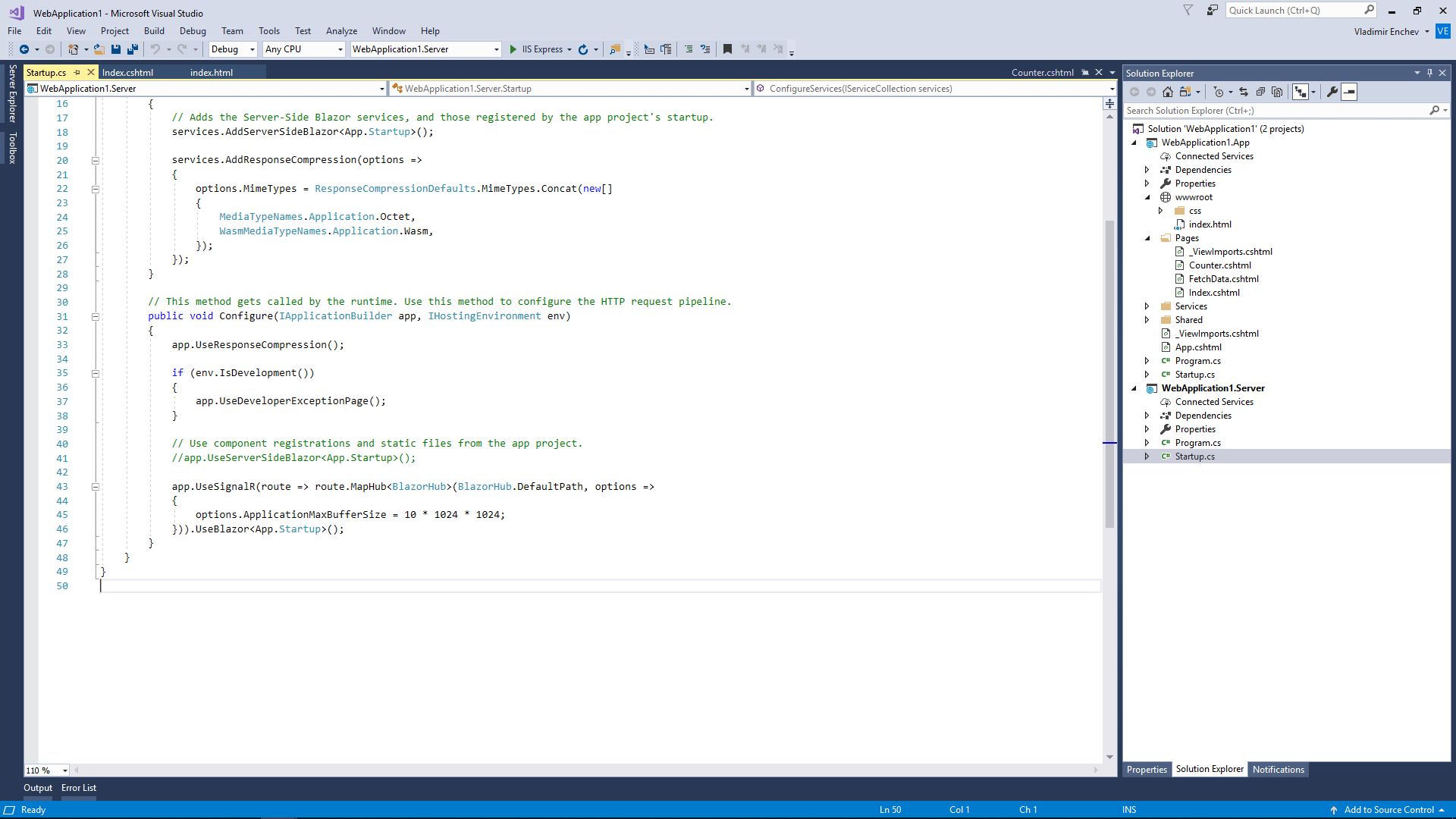Toggle Preview Selected Items in Solution Explorer

1349,92
